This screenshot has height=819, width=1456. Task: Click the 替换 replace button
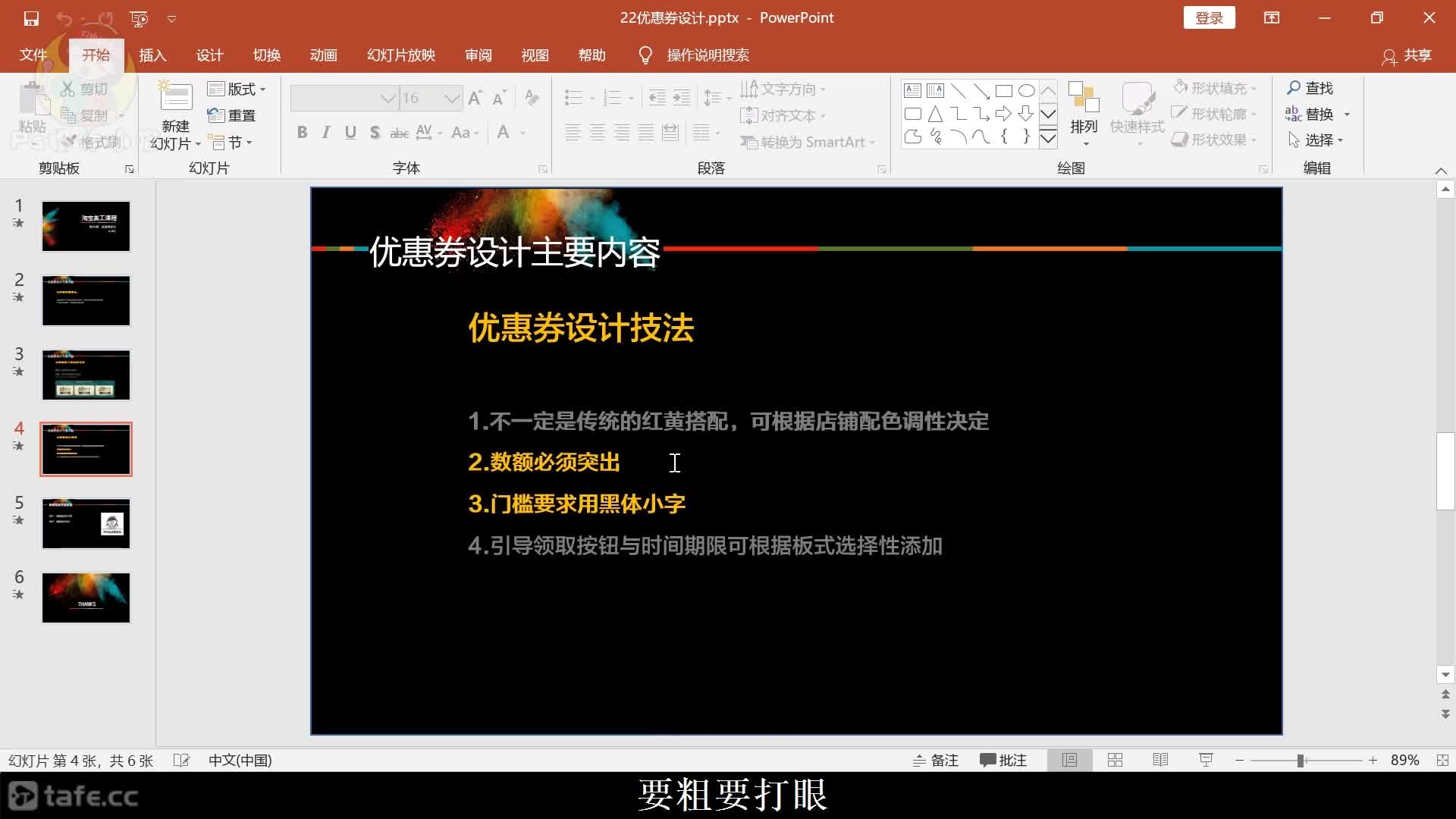pos(1310,114)
